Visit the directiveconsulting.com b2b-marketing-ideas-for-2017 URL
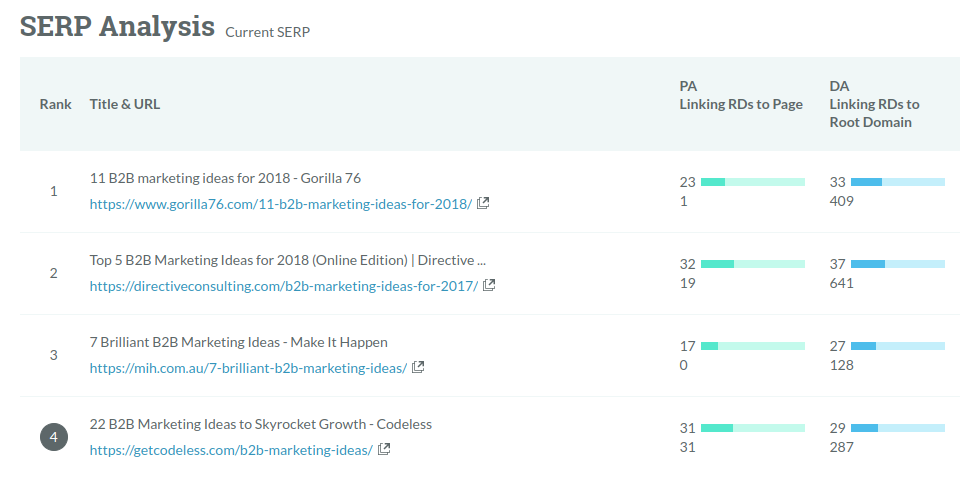Viewport: 969px width, 478px height. [x=284, y=286]
